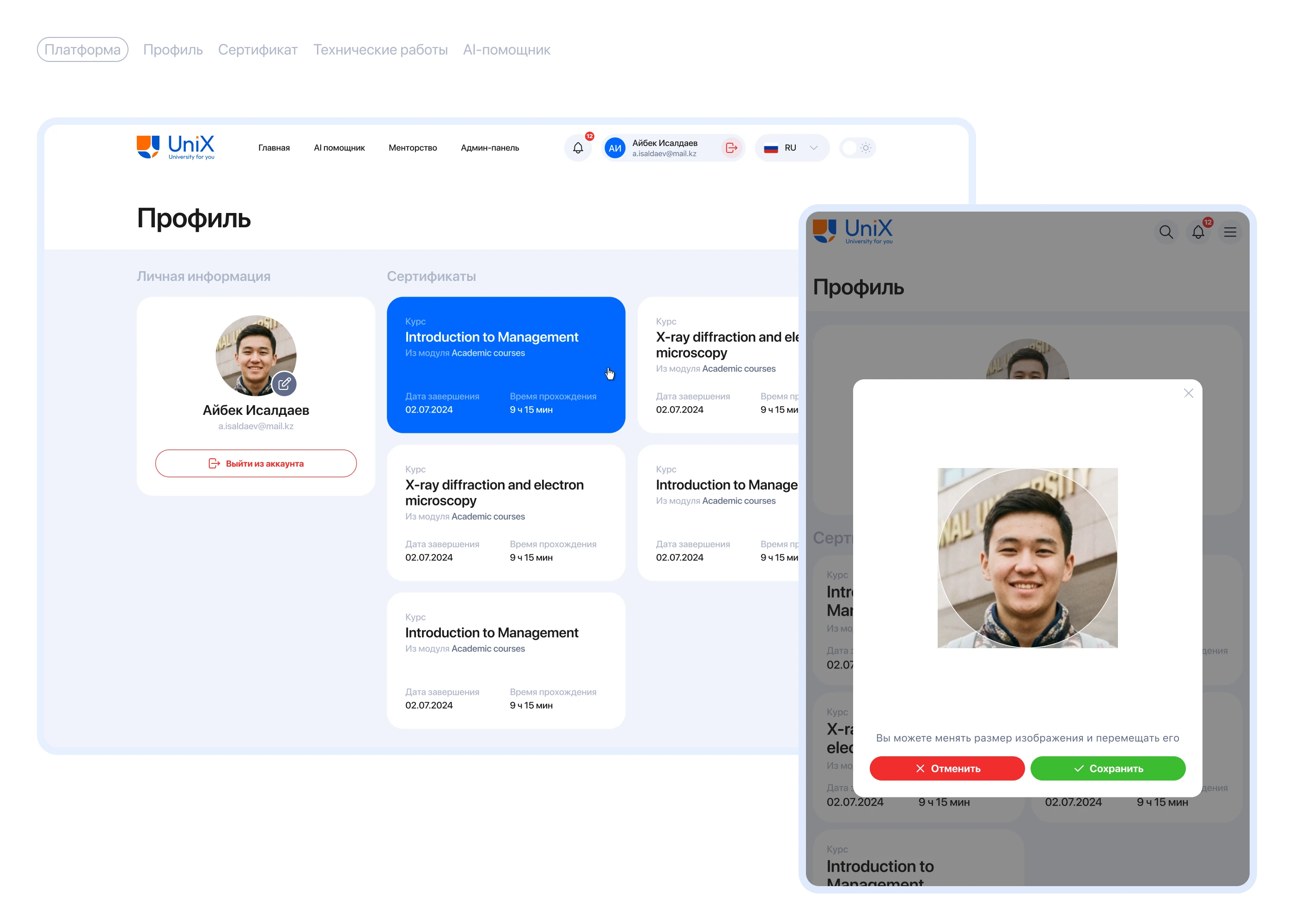Select the AI-помощник top tab
1294x924 pixels.
(507, 50)
